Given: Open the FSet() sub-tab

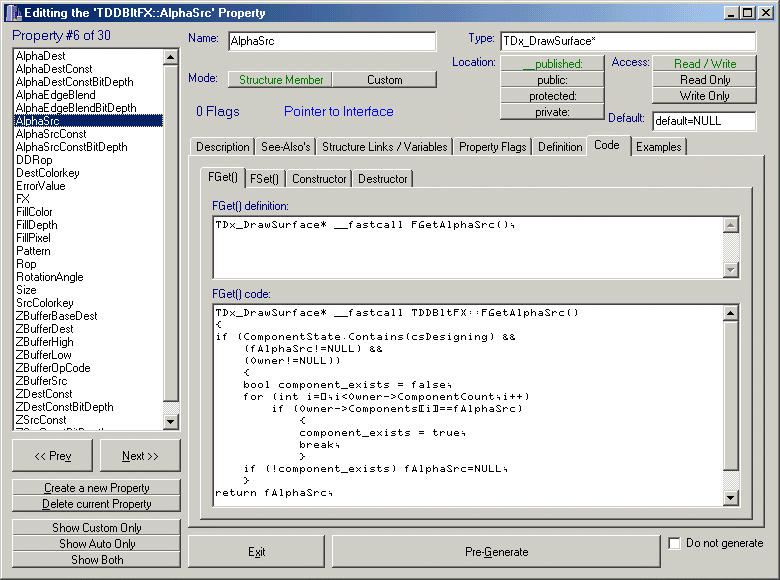Looking at the screenshot, I should click(264, 179).
